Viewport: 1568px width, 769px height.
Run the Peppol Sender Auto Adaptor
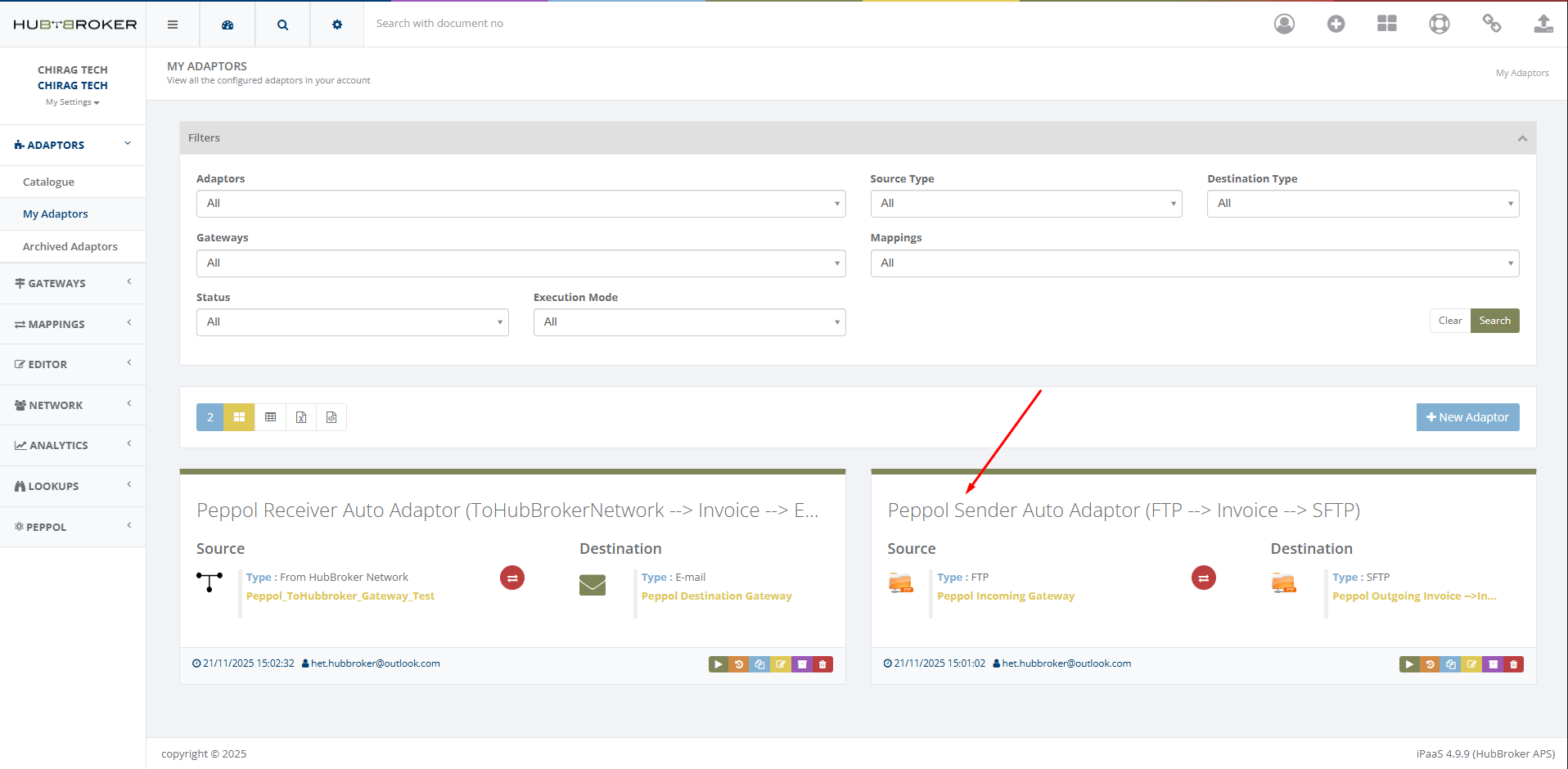pos(1409,664)
